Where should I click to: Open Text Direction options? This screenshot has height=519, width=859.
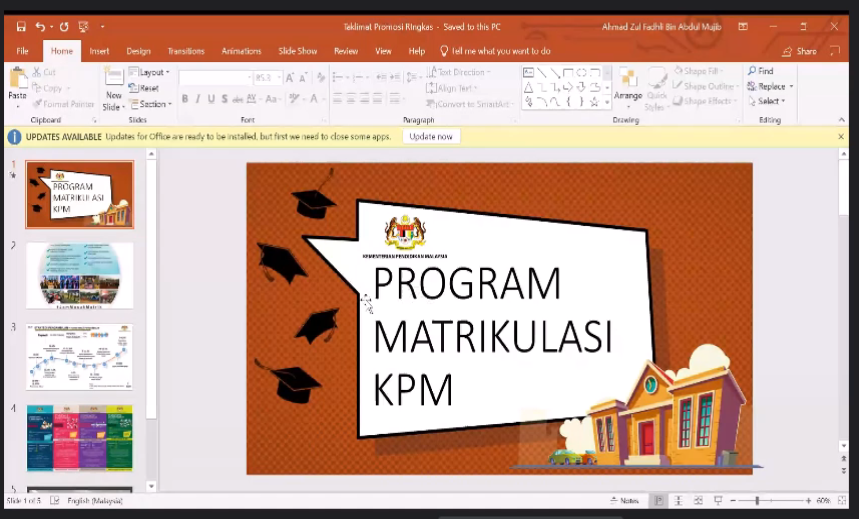tap(459, 72)
